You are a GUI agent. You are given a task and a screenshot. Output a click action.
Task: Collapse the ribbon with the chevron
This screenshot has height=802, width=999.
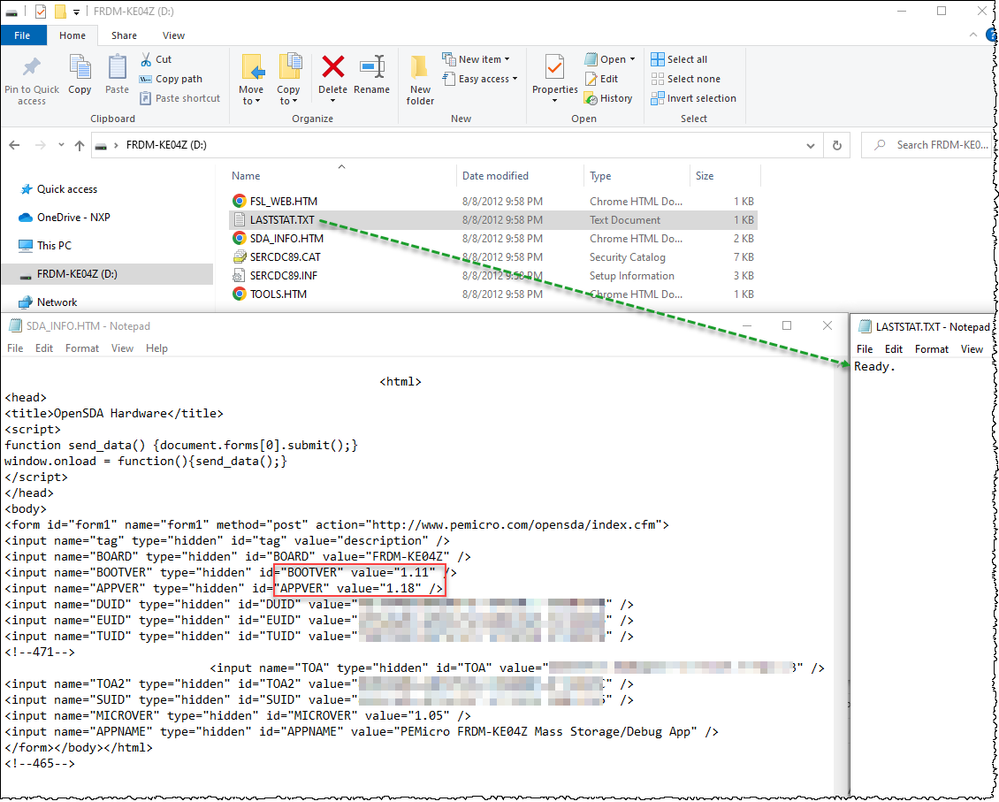tap(973, 35)
